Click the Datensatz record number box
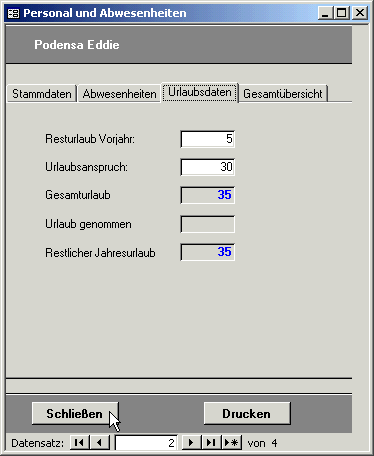 pos(146,443)
